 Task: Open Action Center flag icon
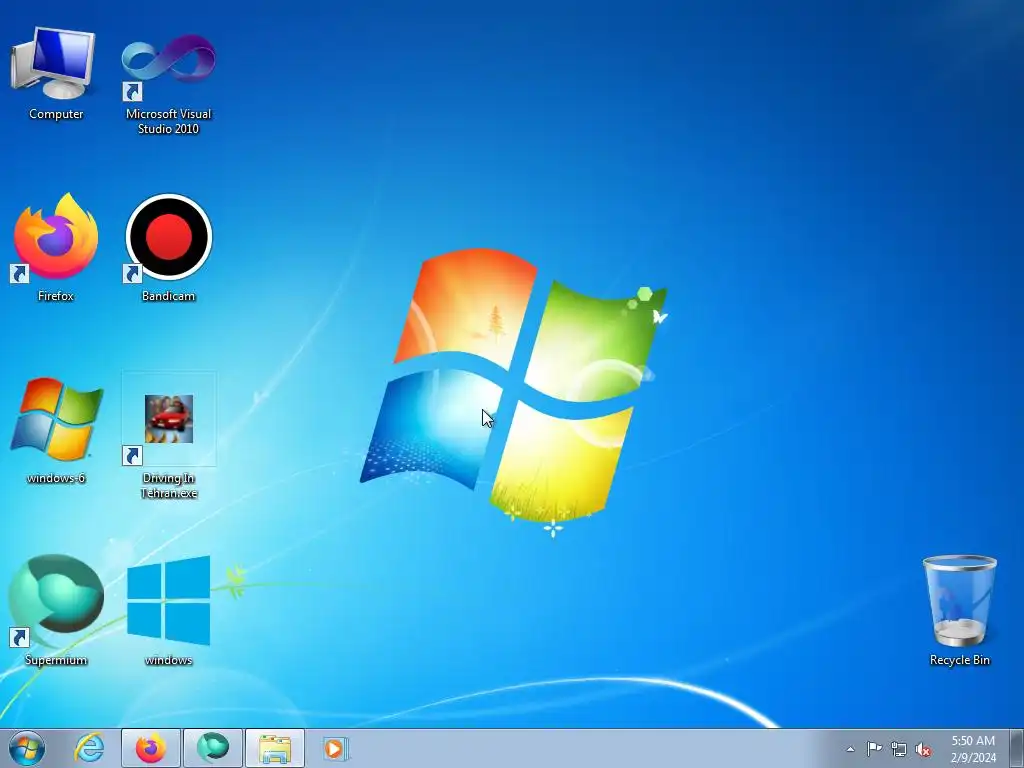click(x=874, y=749)
